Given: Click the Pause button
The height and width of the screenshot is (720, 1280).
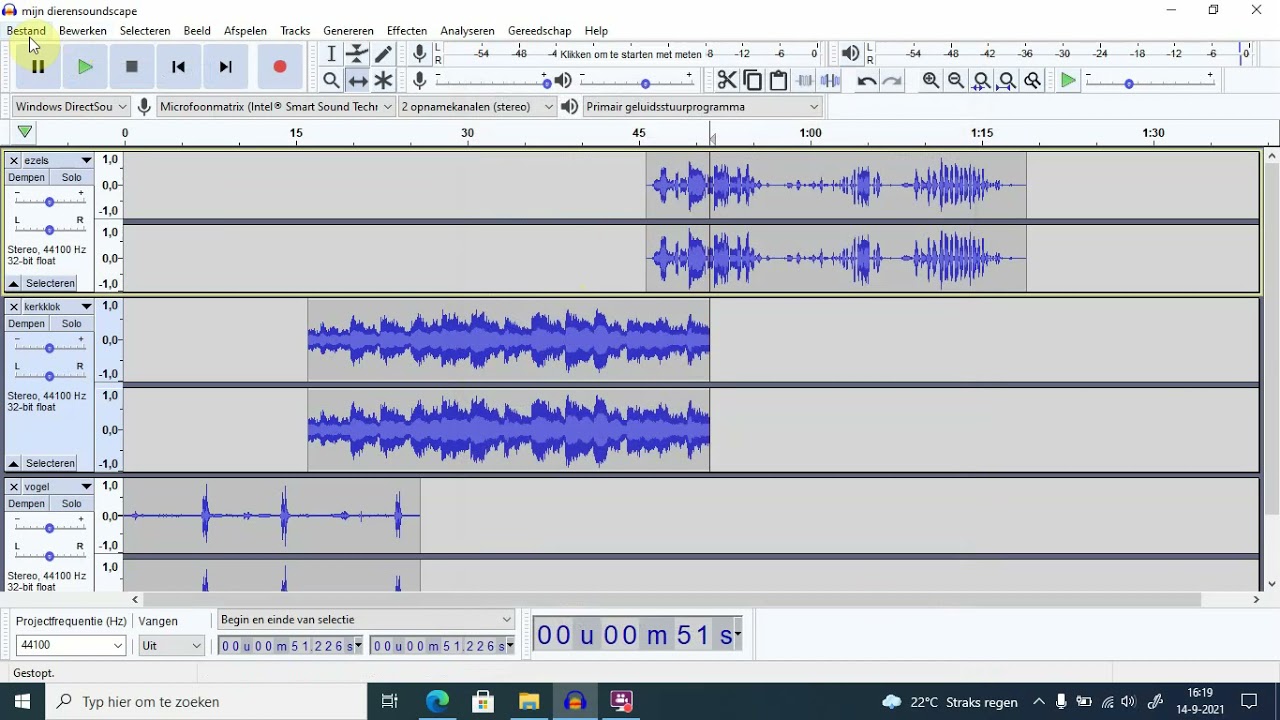Looking at the screenshot, I should (38, 67).
